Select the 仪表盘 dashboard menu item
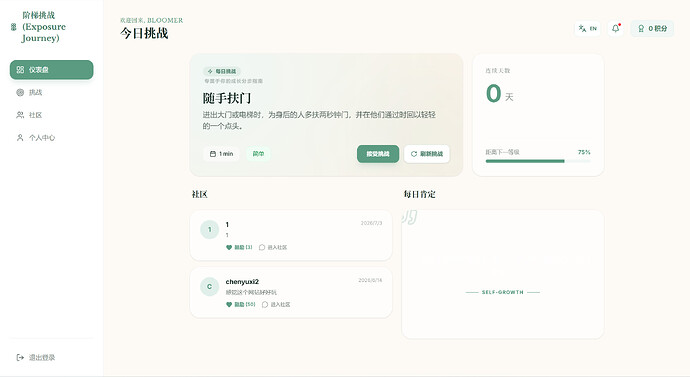Image resolution: width=690 pixels, height=377 pixels. pyautogui.click(x=51, y=70)
